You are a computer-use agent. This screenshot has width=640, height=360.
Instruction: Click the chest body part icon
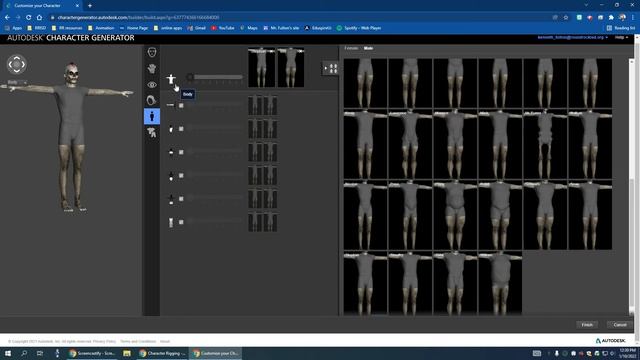[x=171, y=129]
